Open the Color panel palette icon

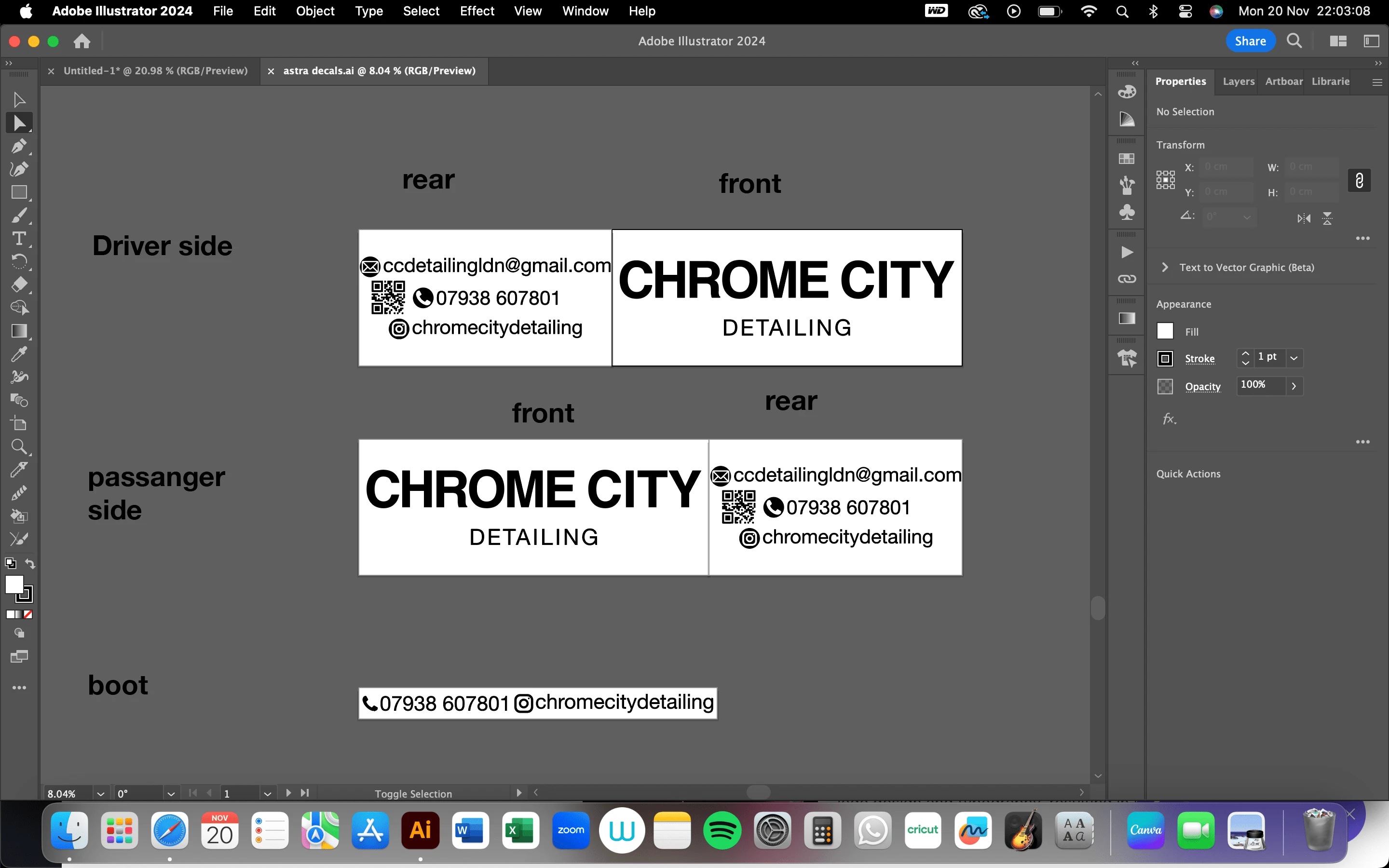click(x=1127, y=92)
